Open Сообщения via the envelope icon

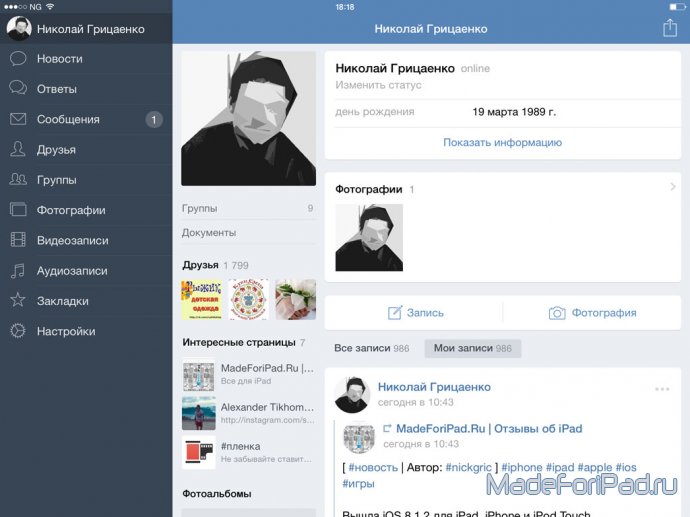[18, 119]
